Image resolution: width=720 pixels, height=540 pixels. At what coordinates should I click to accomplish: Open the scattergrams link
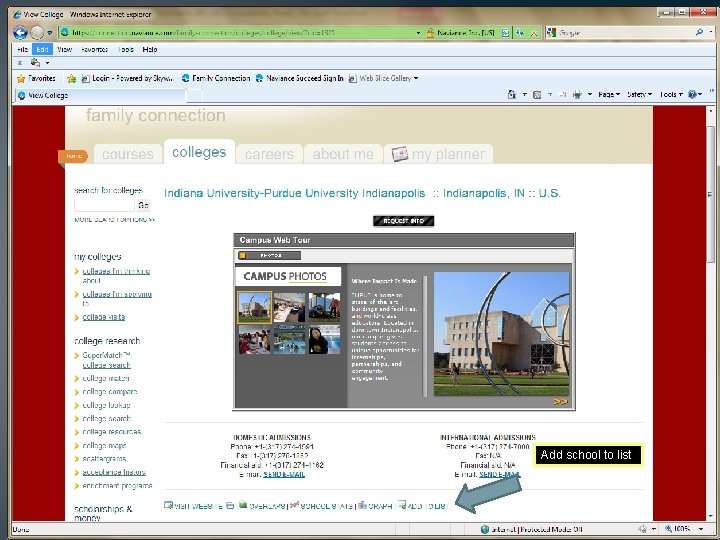pyautogui.click(x=104, y=458)
